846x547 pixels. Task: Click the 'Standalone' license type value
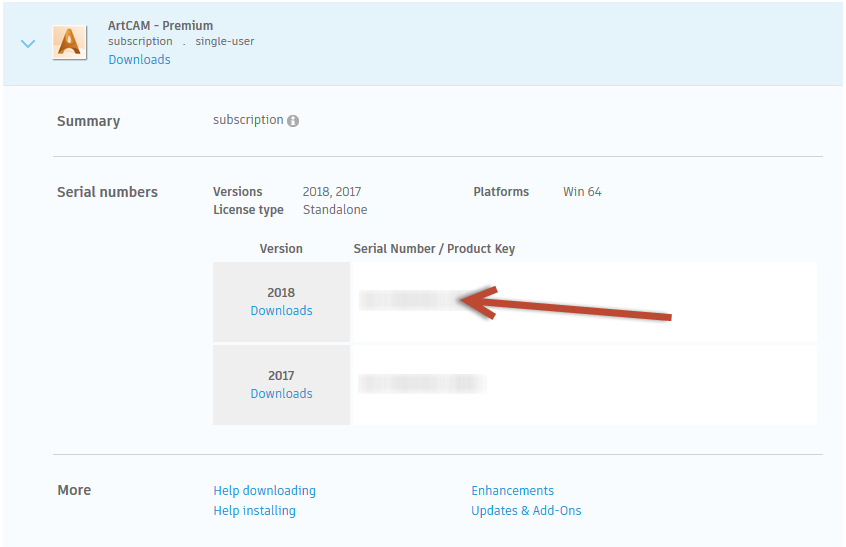[335, 210]
